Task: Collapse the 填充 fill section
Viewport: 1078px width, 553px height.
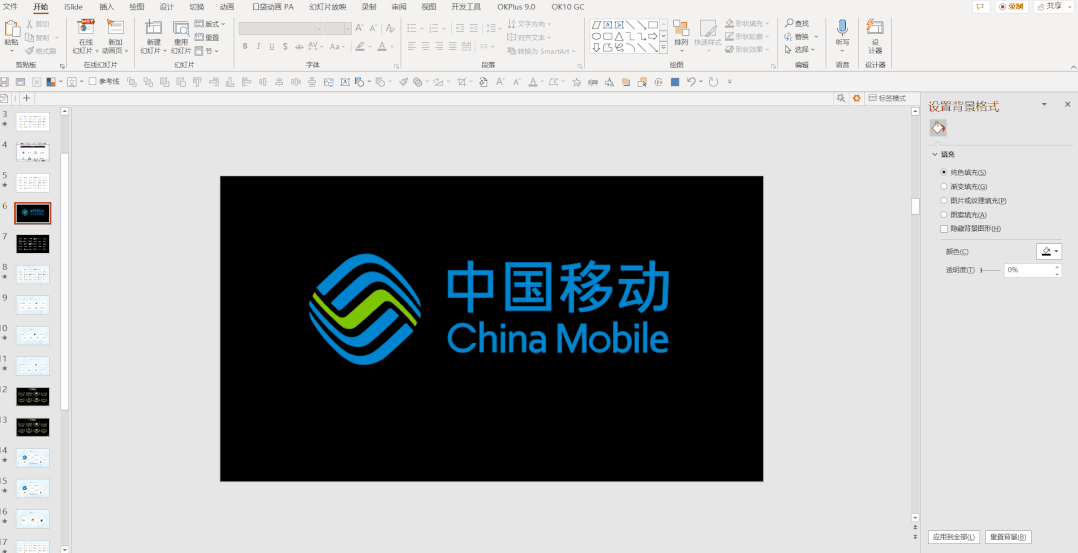Action: tap(935, 155)
